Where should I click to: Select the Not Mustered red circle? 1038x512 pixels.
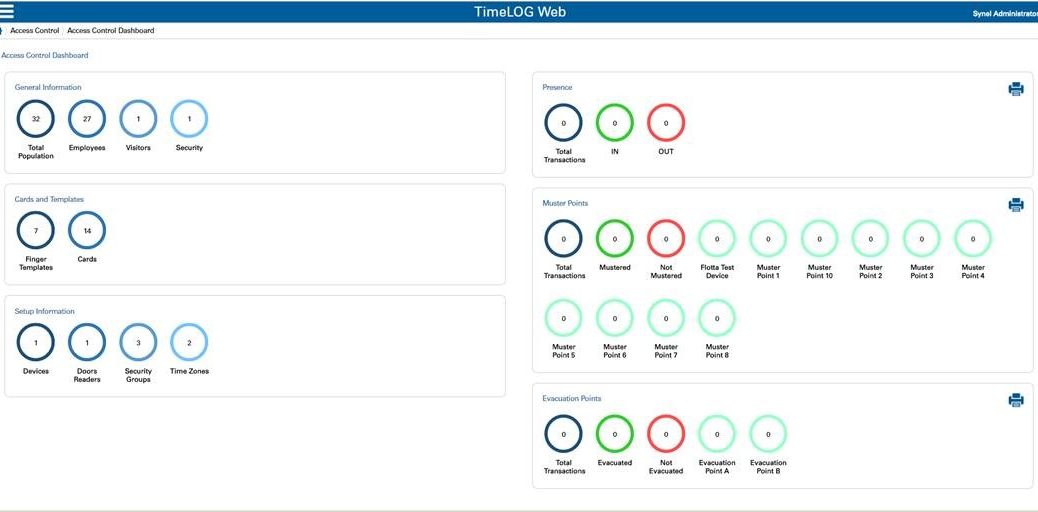click(666, 239)
